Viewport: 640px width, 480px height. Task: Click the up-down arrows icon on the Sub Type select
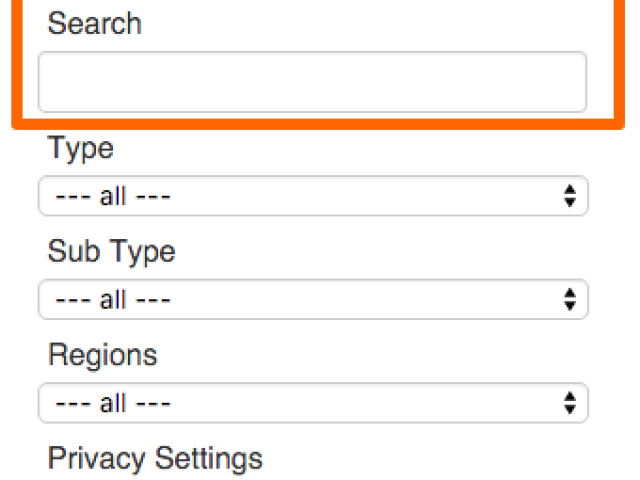point(570,300)
